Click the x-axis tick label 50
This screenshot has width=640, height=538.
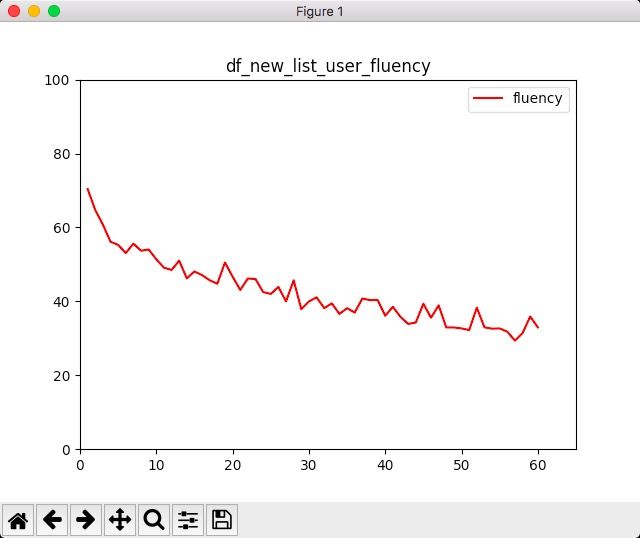click(462, 465)
